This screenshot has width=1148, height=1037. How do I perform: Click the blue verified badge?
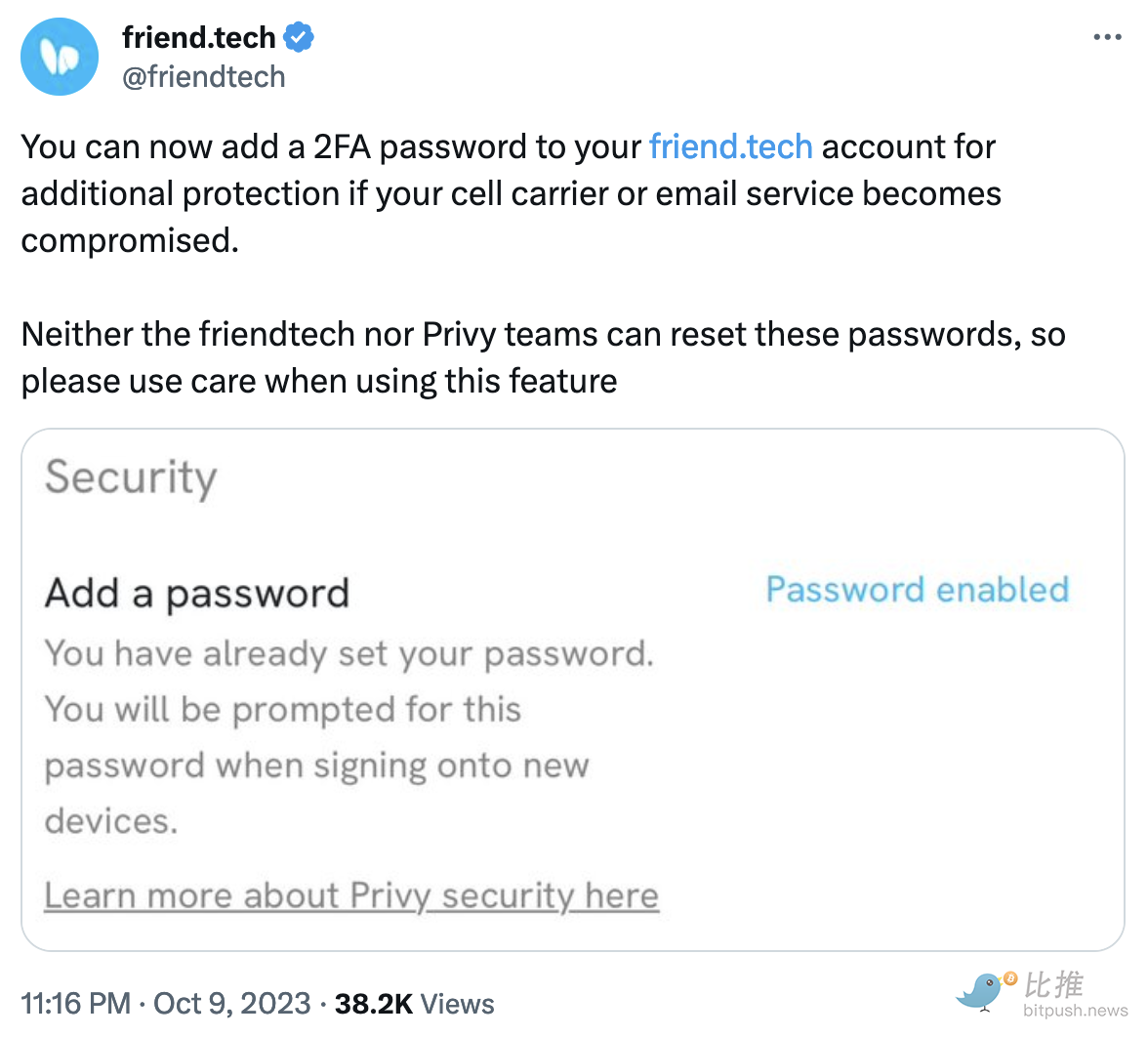click(x=298, y=37)
